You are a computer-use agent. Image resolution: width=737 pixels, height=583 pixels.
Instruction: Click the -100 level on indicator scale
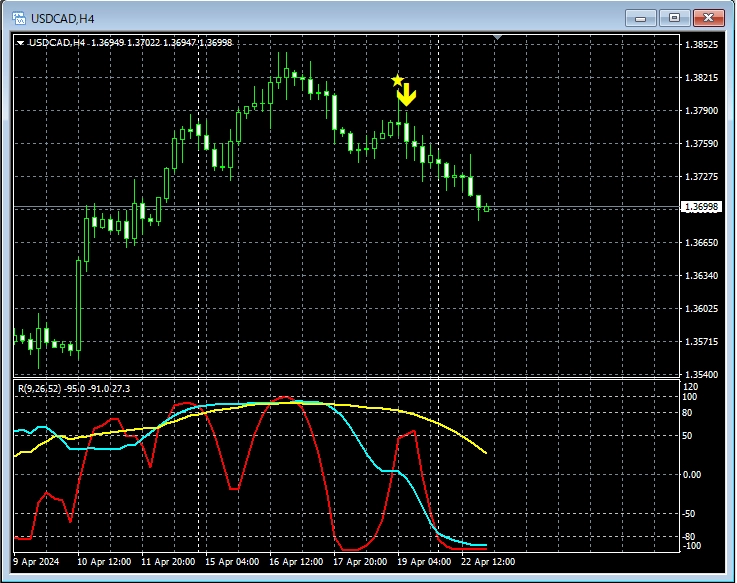pyautogui.click(x=691, y=546)
